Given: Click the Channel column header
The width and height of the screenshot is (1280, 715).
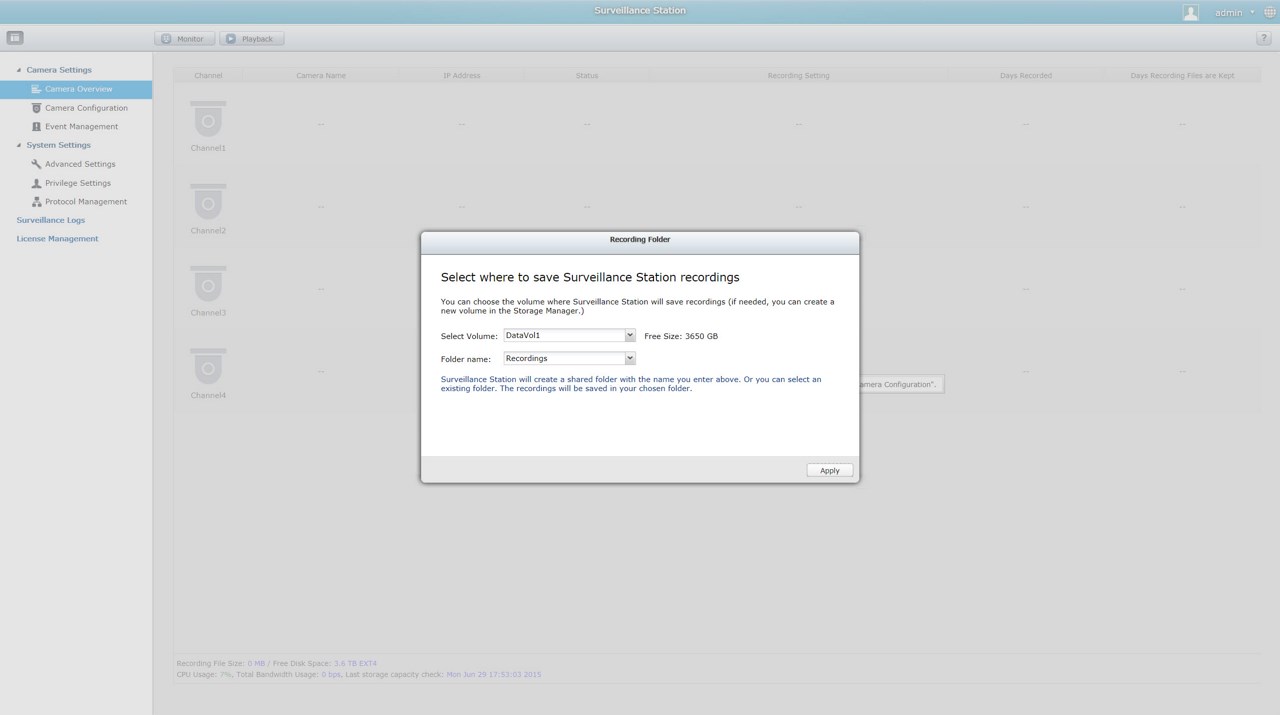Looking at the screenshot, I should pos(208,76).
